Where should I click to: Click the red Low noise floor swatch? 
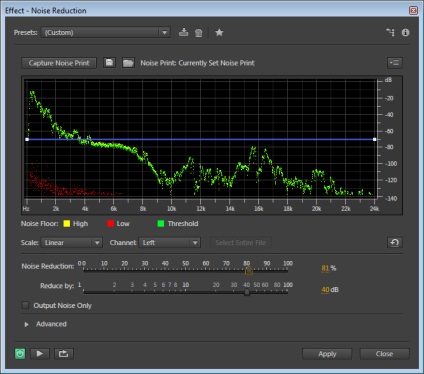pos(110,224)
